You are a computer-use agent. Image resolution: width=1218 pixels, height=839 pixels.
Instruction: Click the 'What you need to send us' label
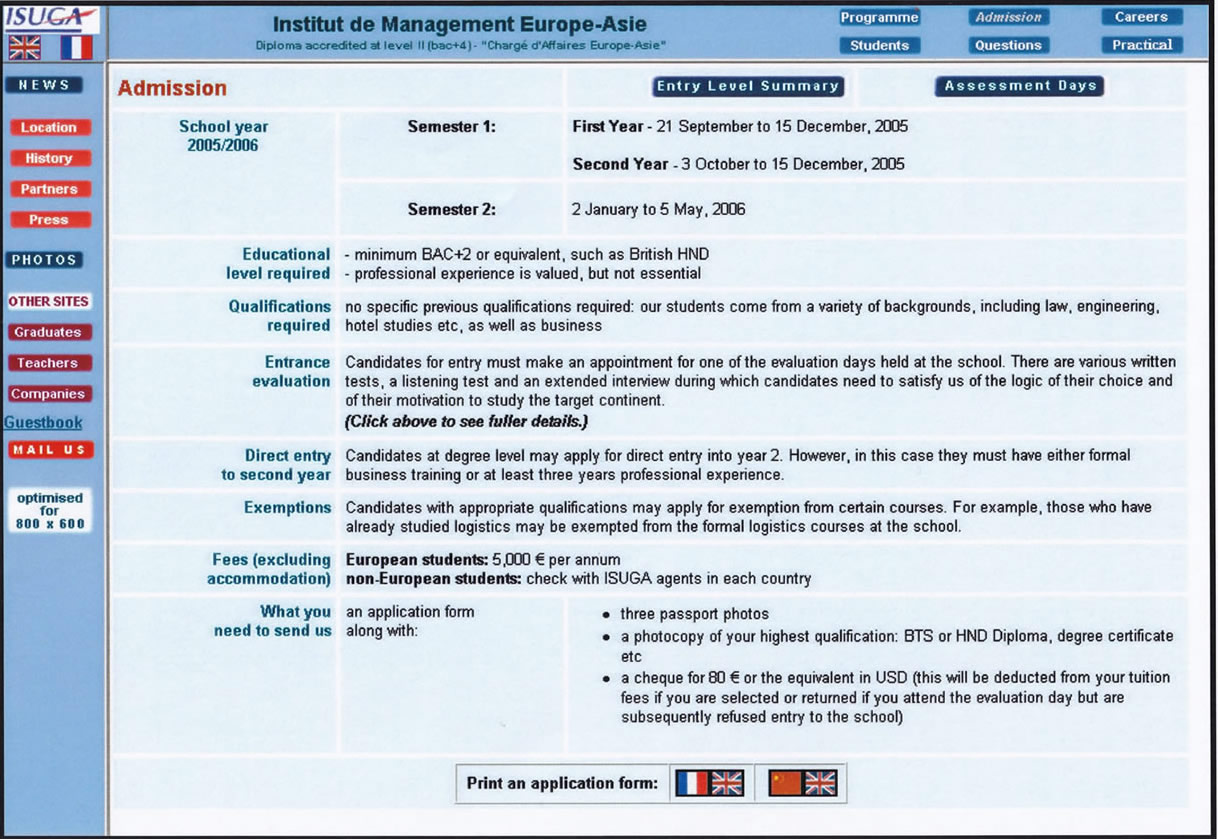[272, 621]
